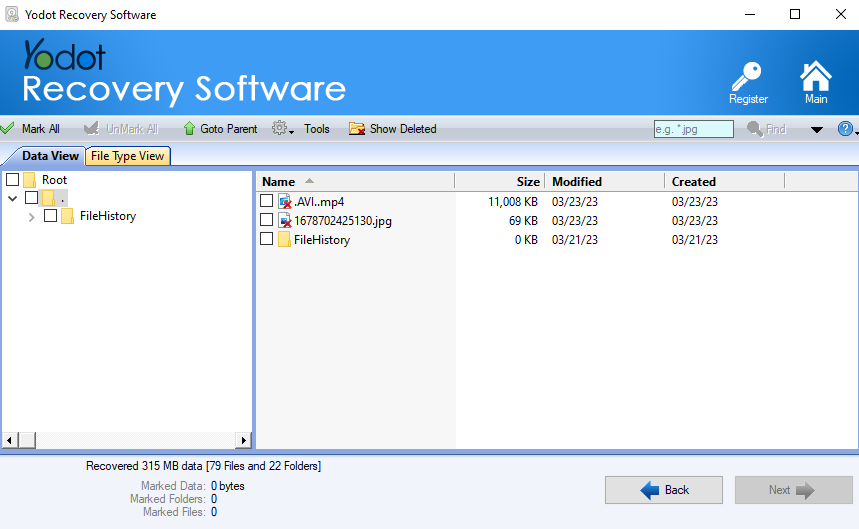859x529 pixels.
Task: Check the FileHistory checkbox in tree
Action: (x=50, y=216)
